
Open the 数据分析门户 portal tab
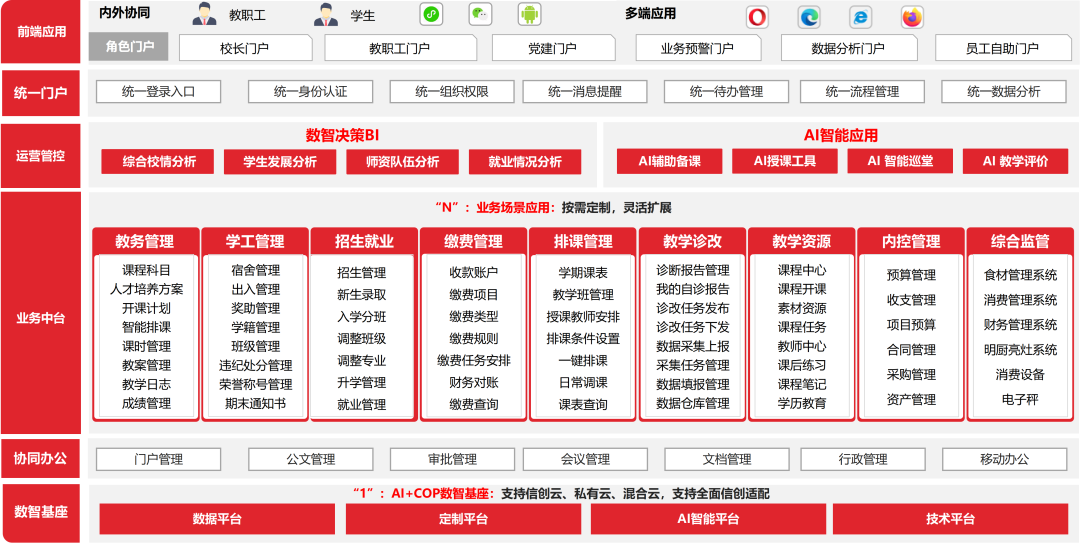(x=848, y=48)
